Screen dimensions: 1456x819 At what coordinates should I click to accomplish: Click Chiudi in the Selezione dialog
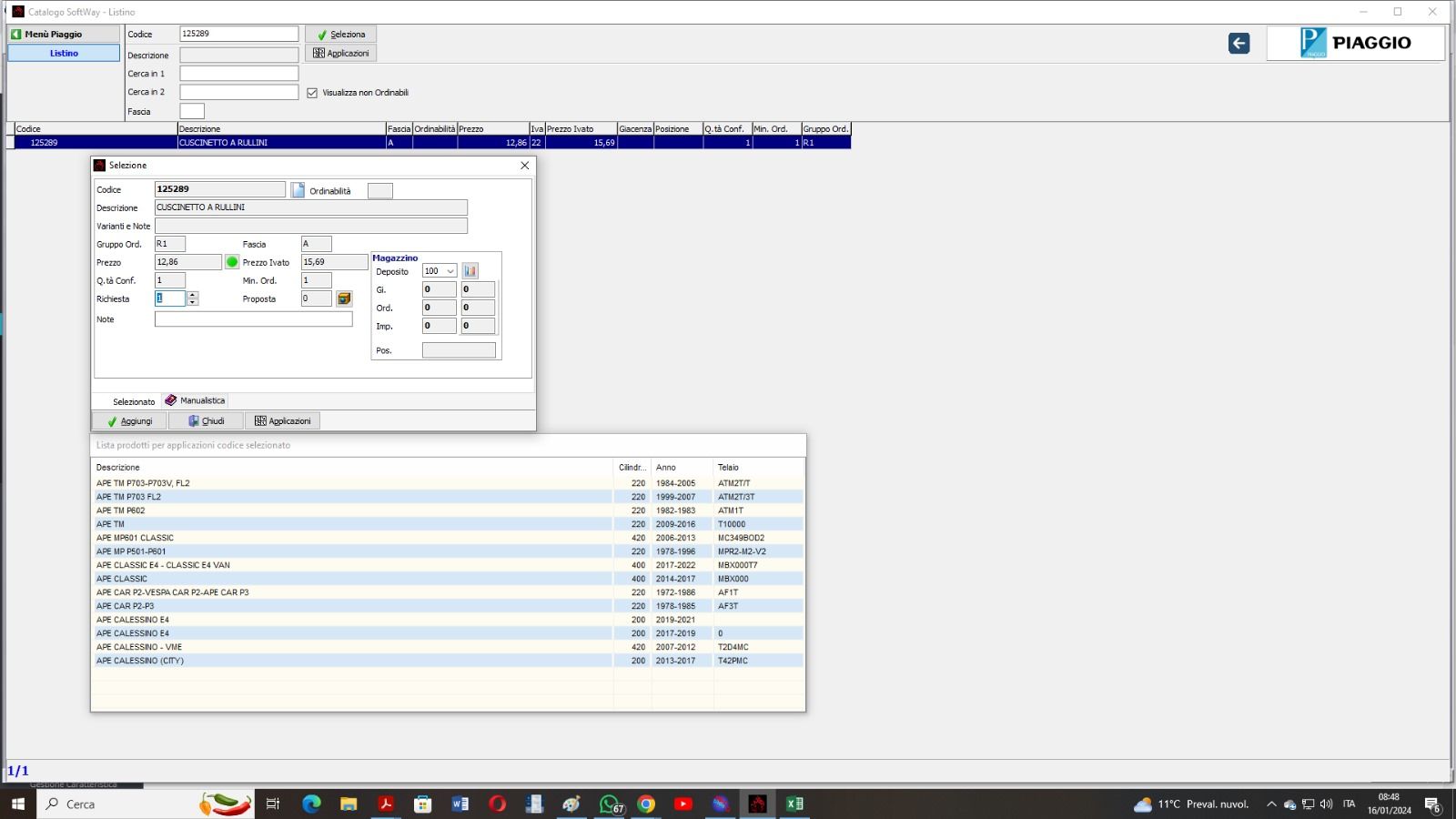pos(206,421)
